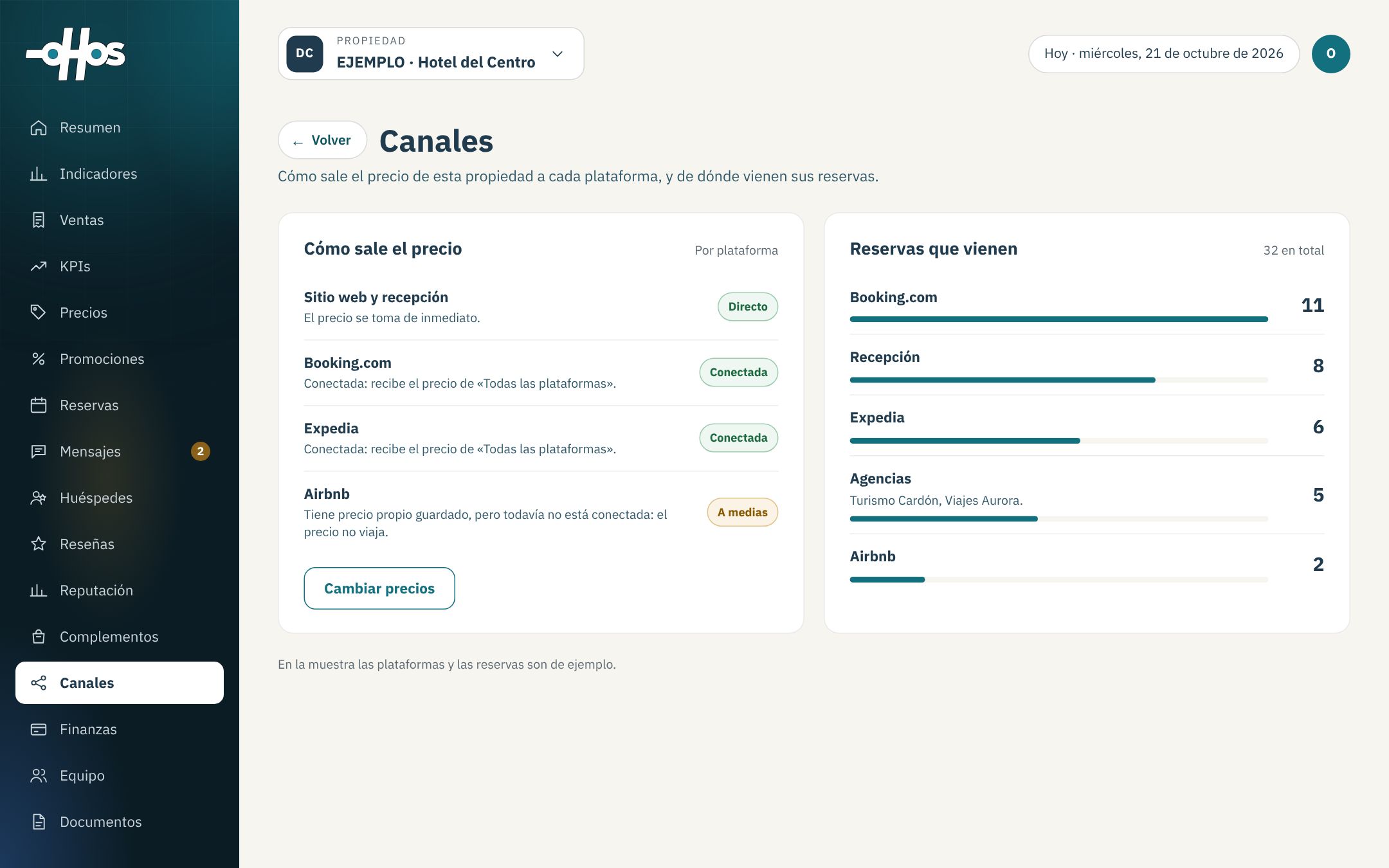Click the Ventas receipt icon
The height and width of the screenshot is (868, 1389).
(x=39, y=220)
